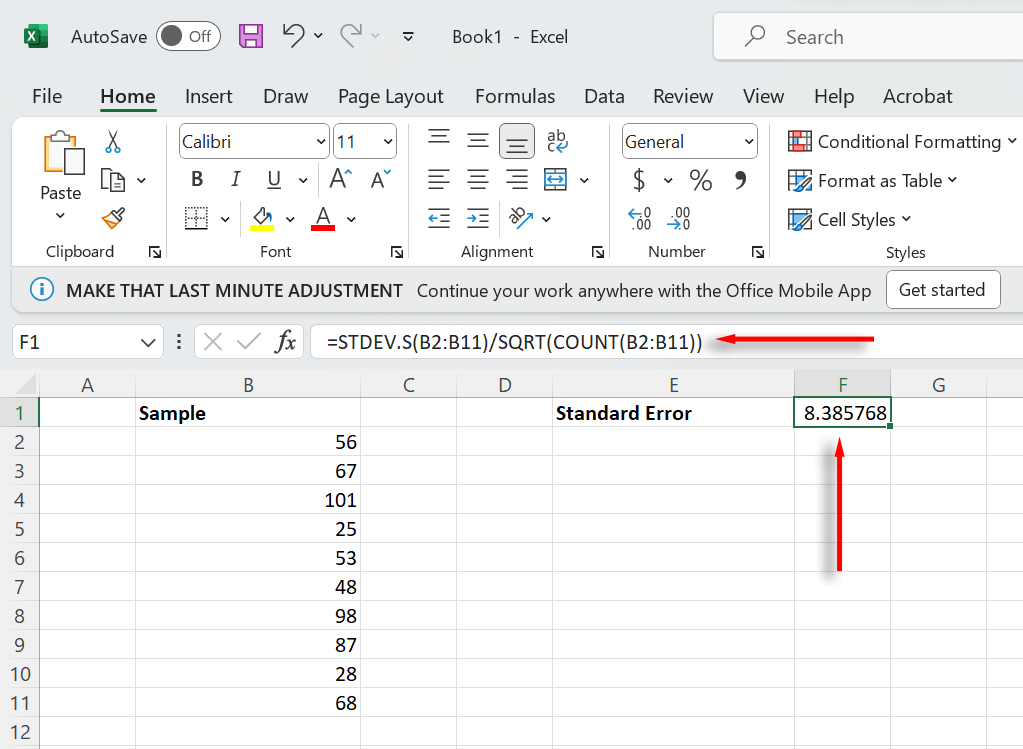Switch to the Formulas ribbon tab
This screenshot has width=1023, height=749.
[x=515, y=96]
